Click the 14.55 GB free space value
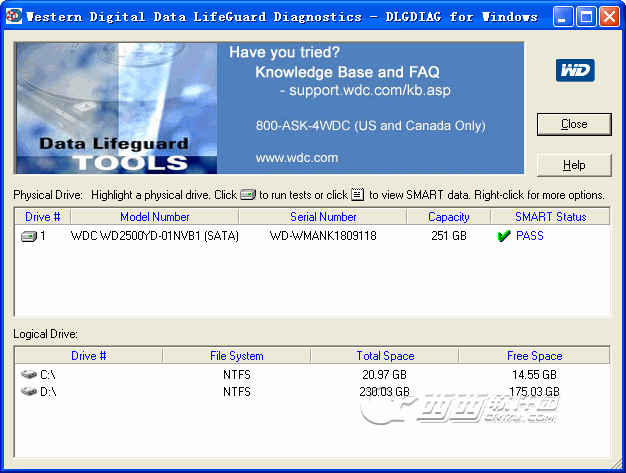 click(534, 375)
